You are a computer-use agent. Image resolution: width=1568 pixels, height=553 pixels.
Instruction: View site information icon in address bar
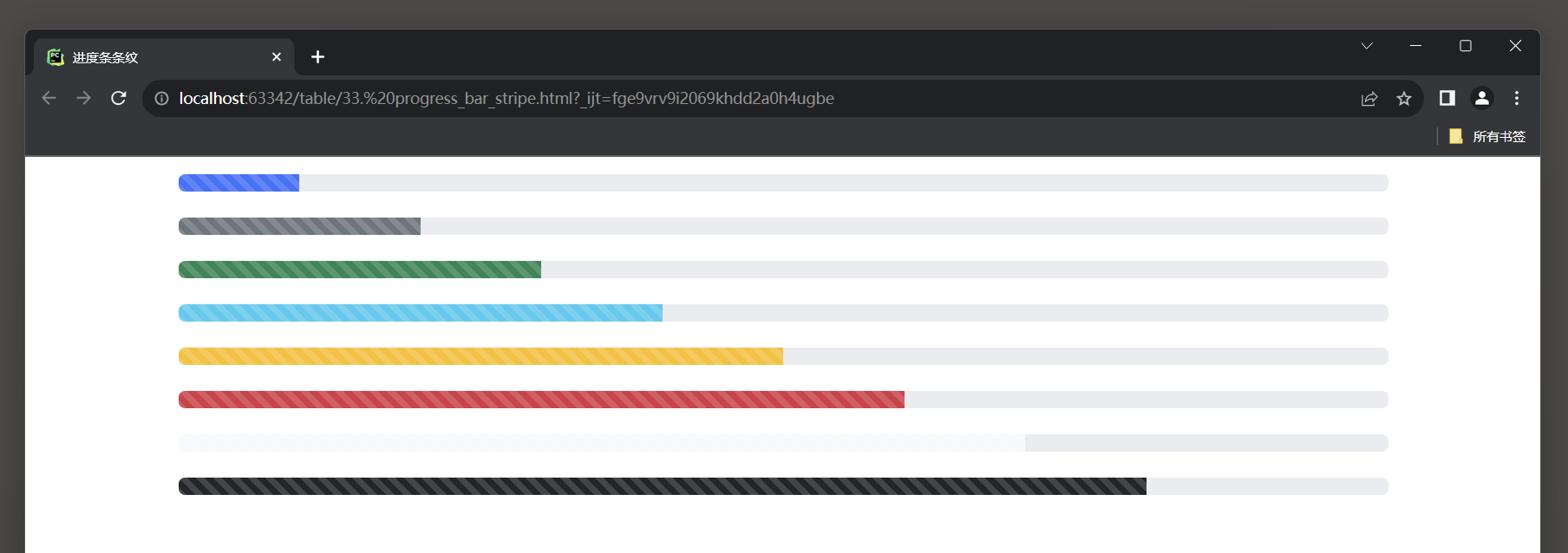161,99
